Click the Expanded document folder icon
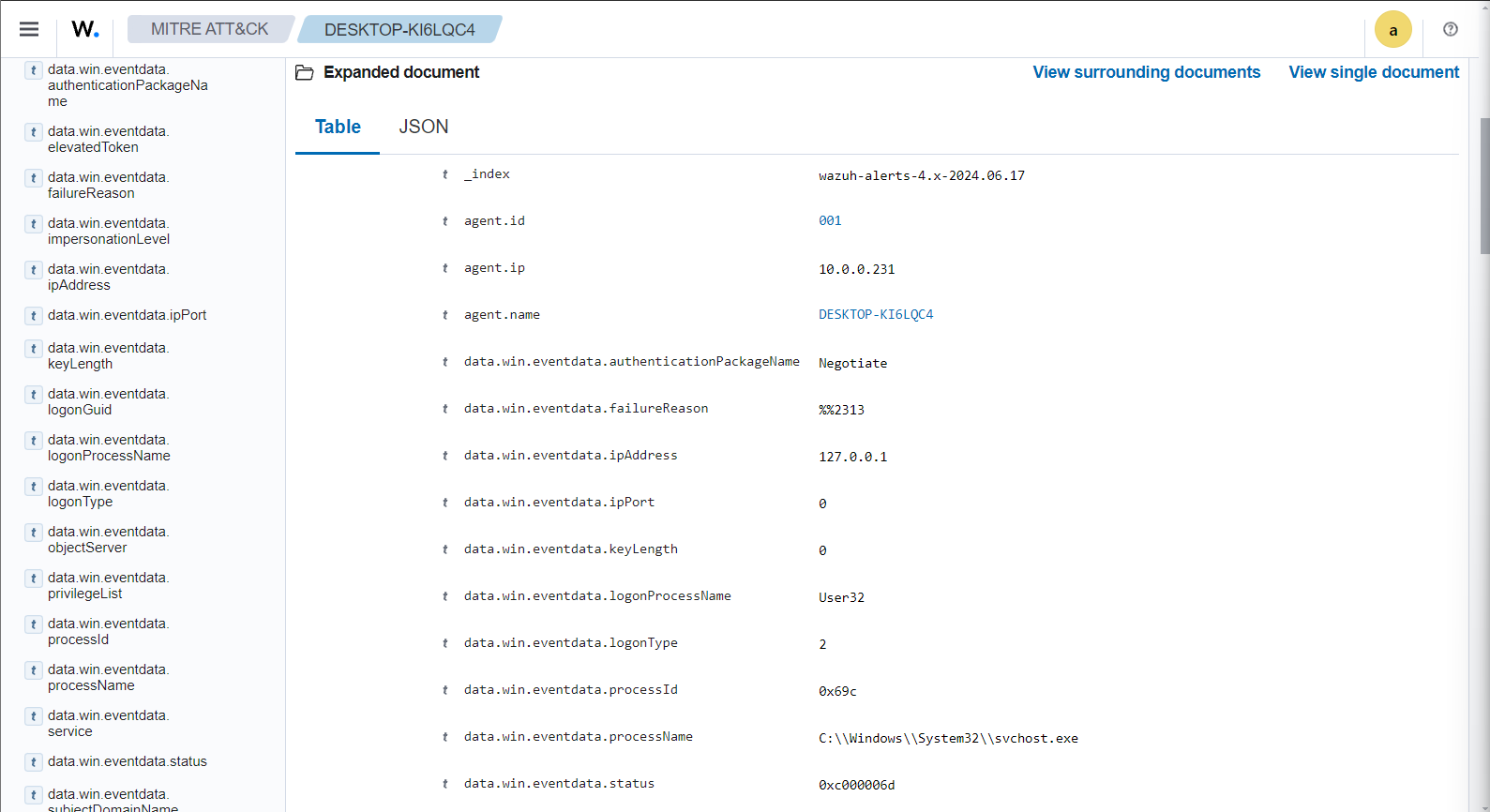The width and height of the screenshot is (1490, 812). point(304,73)
